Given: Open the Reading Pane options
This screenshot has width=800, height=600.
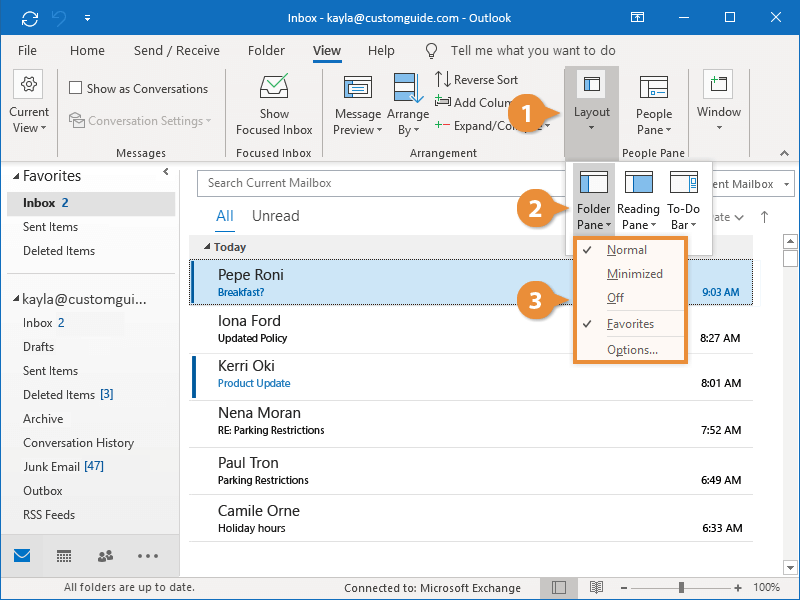Looking at the screenshot, I should tap(638, 200).
